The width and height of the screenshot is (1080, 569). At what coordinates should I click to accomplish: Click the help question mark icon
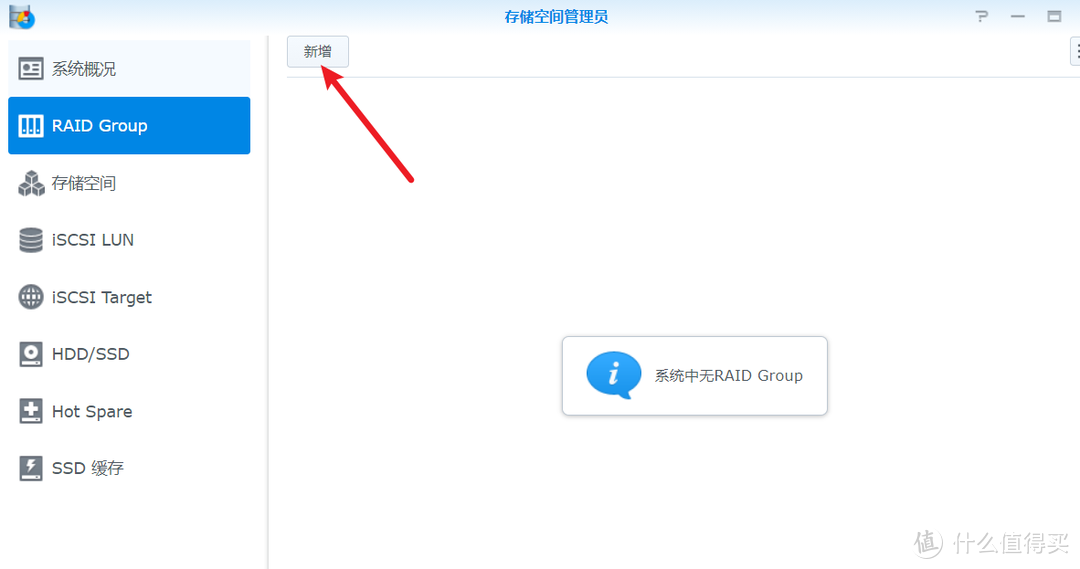(x=982, y=17)
